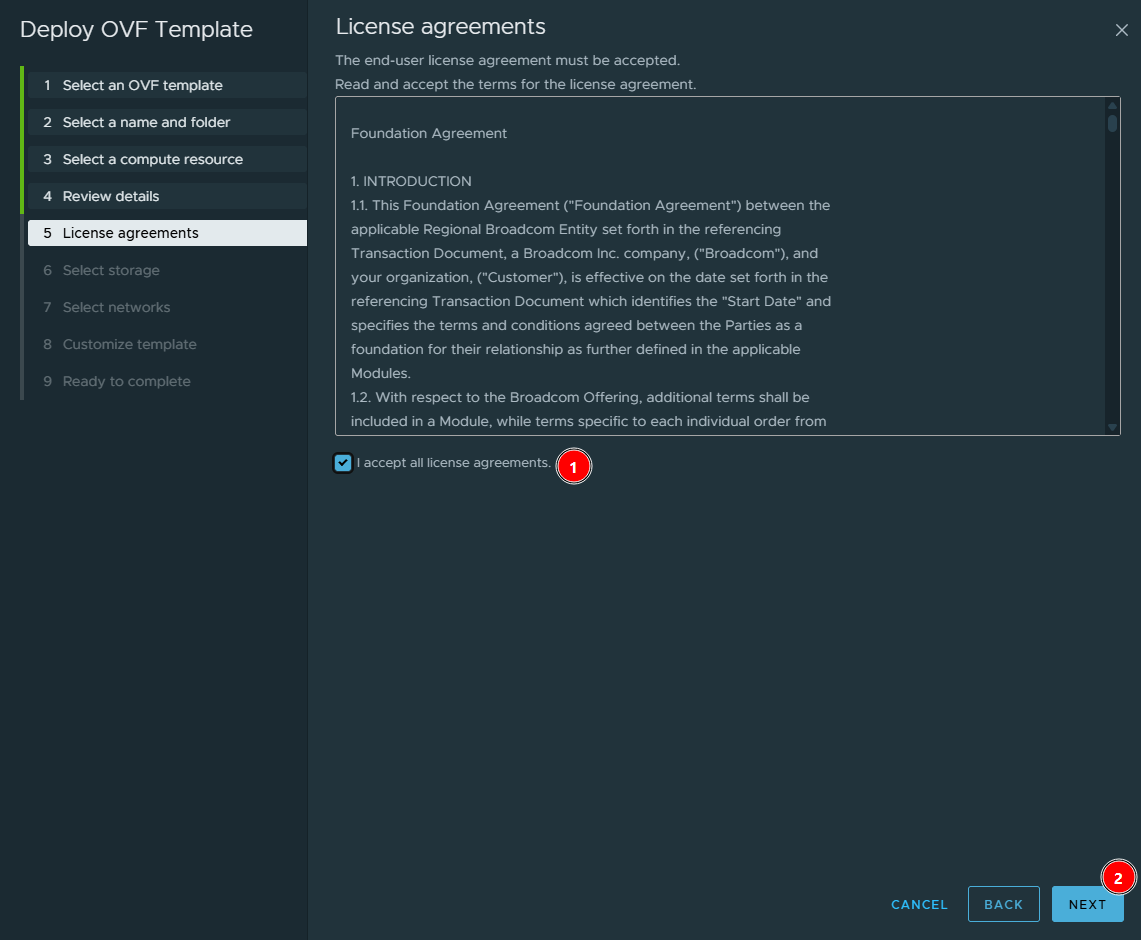1141x940 pixels.
Task: Click the license scrollbar thumb
Action: 1112,122
